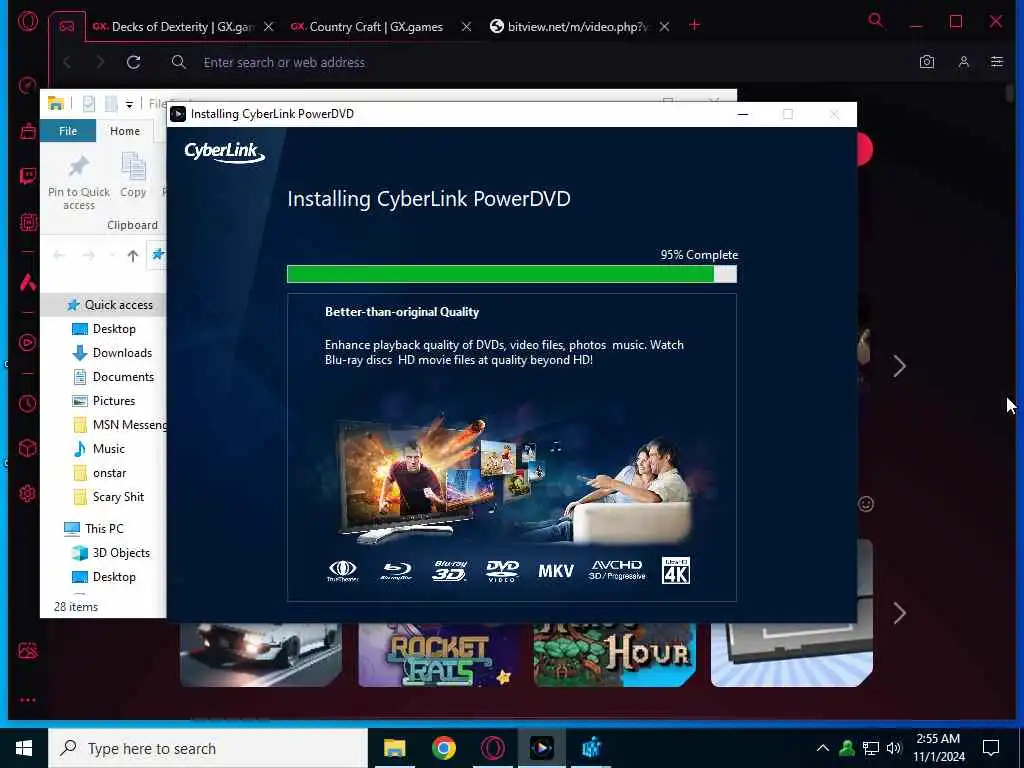Screen dimensions: 1024x768
Task: Click Pin to Quick access button
Action: click(79, 182)
